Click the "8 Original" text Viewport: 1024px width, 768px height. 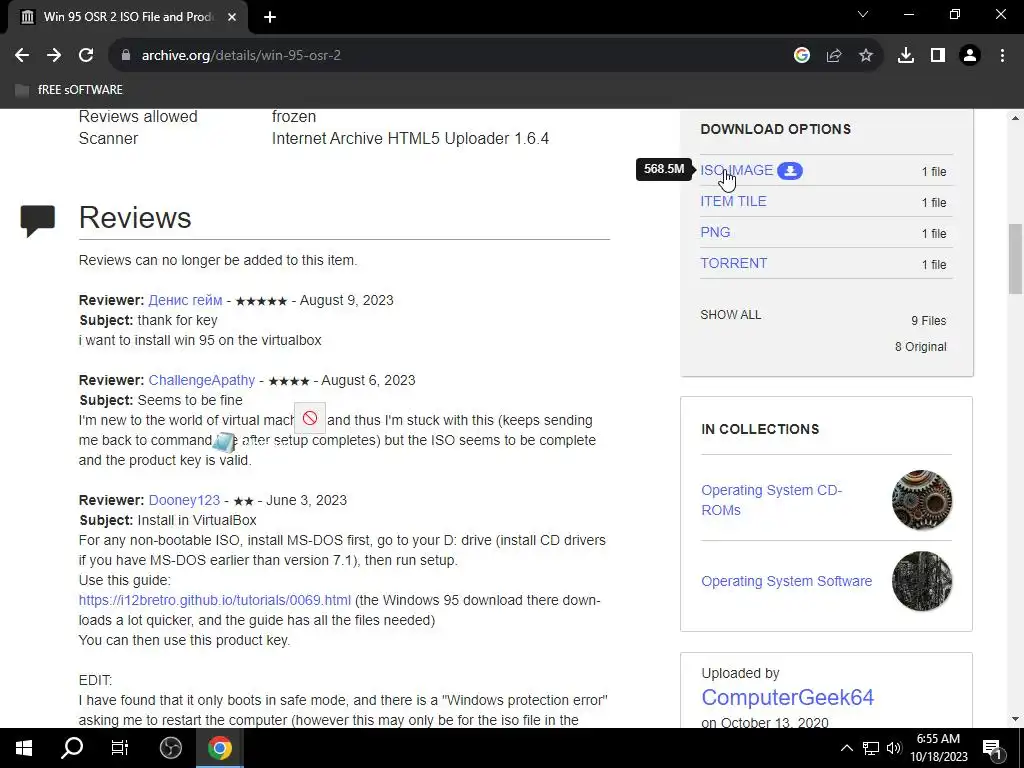pos(920,347)
